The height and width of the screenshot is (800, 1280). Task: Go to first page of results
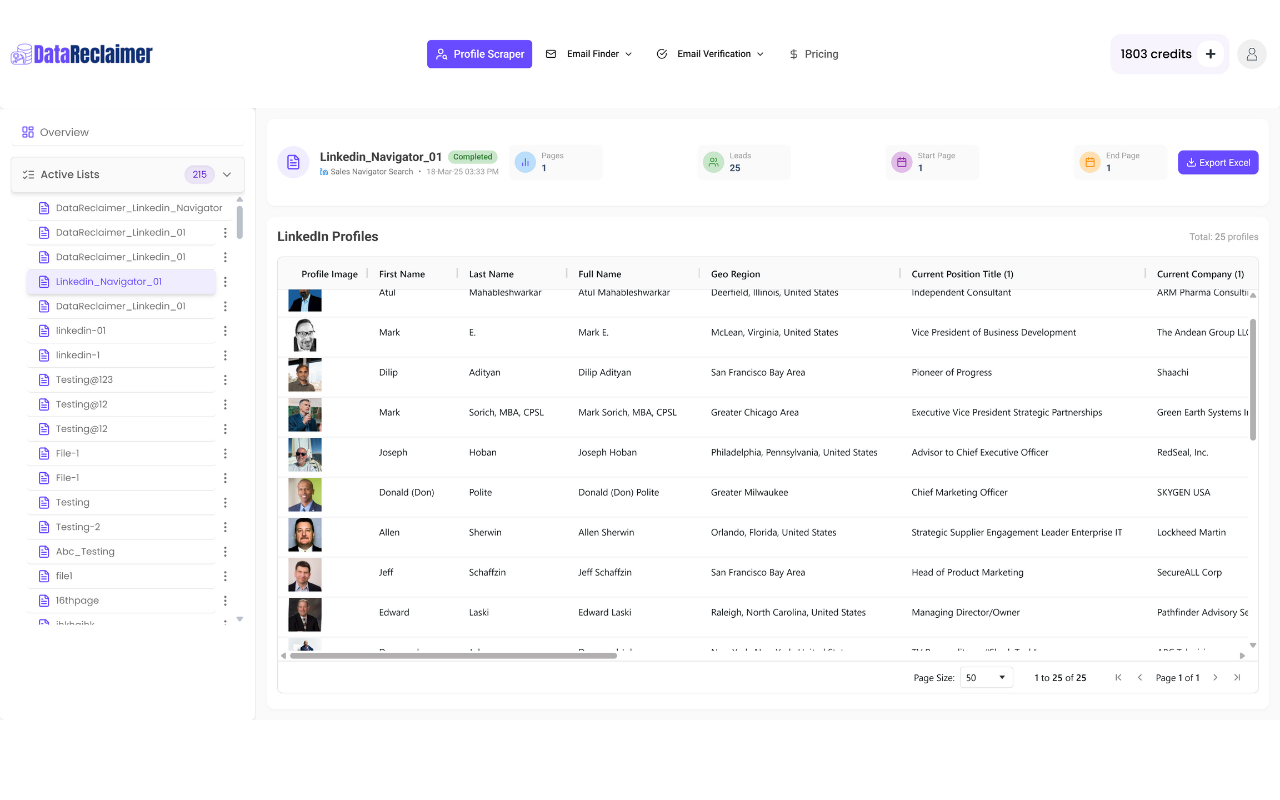tap(1118, 678)
